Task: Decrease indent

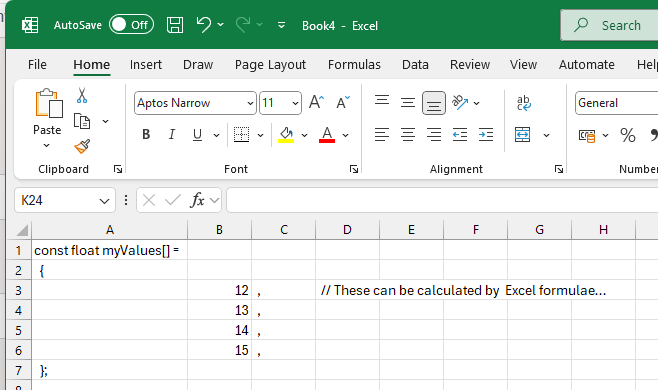Action: 460,135
